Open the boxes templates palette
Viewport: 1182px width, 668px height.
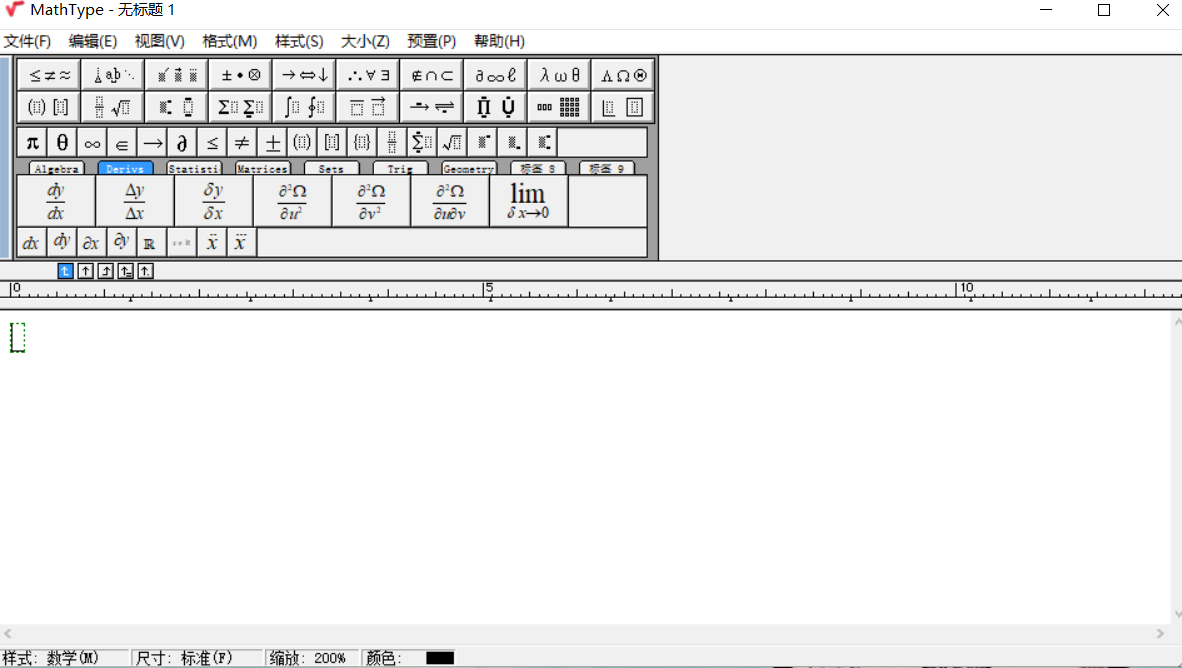tap(623, 107)
